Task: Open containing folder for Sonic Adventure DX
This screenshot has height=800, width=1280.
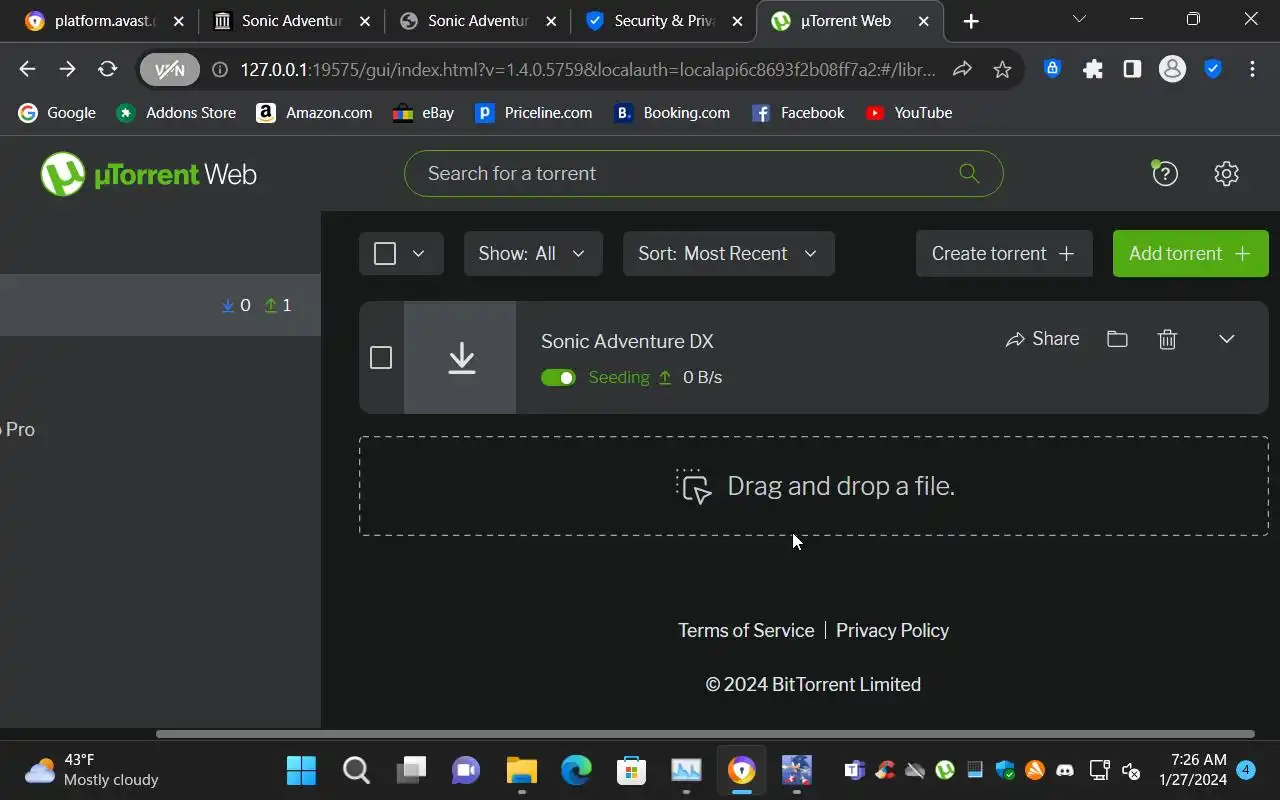Action: pyautogui.click(x=1117, y=339)
